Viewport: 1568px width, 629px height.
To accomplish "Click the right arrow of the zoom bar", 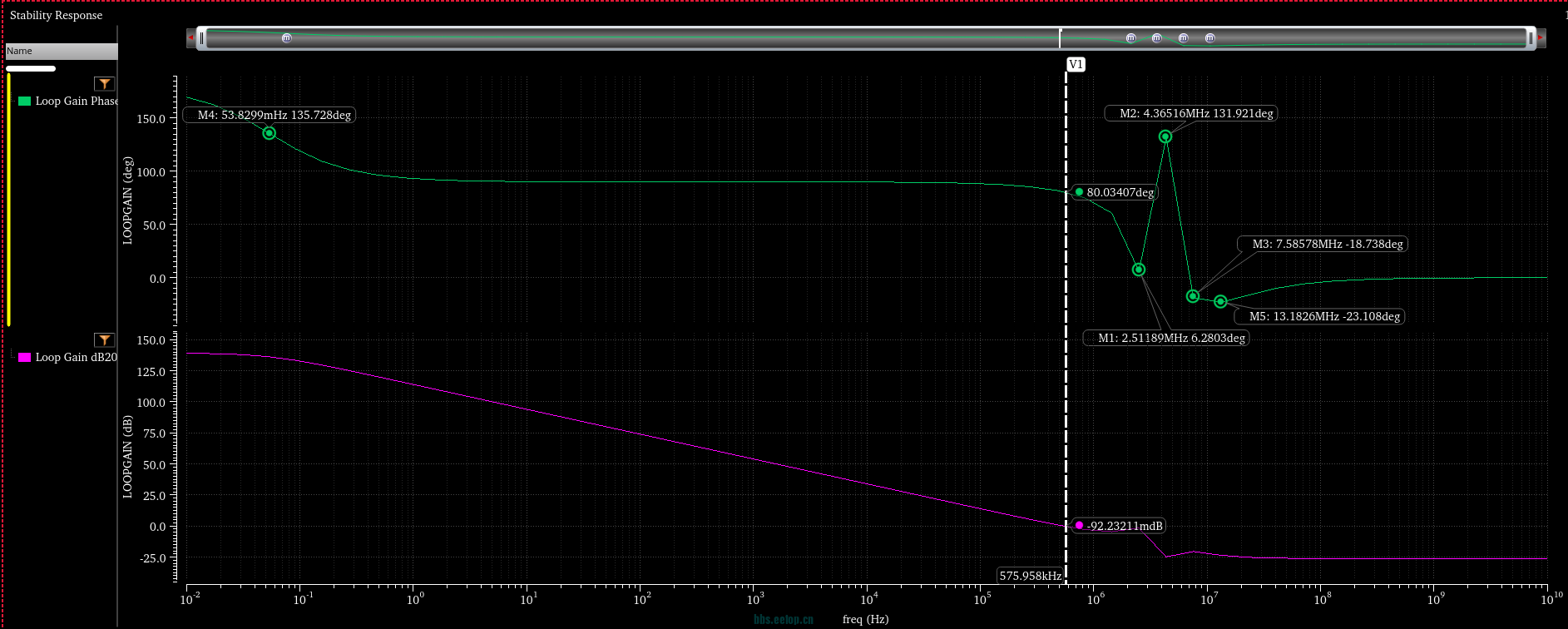I will 1541,37.
